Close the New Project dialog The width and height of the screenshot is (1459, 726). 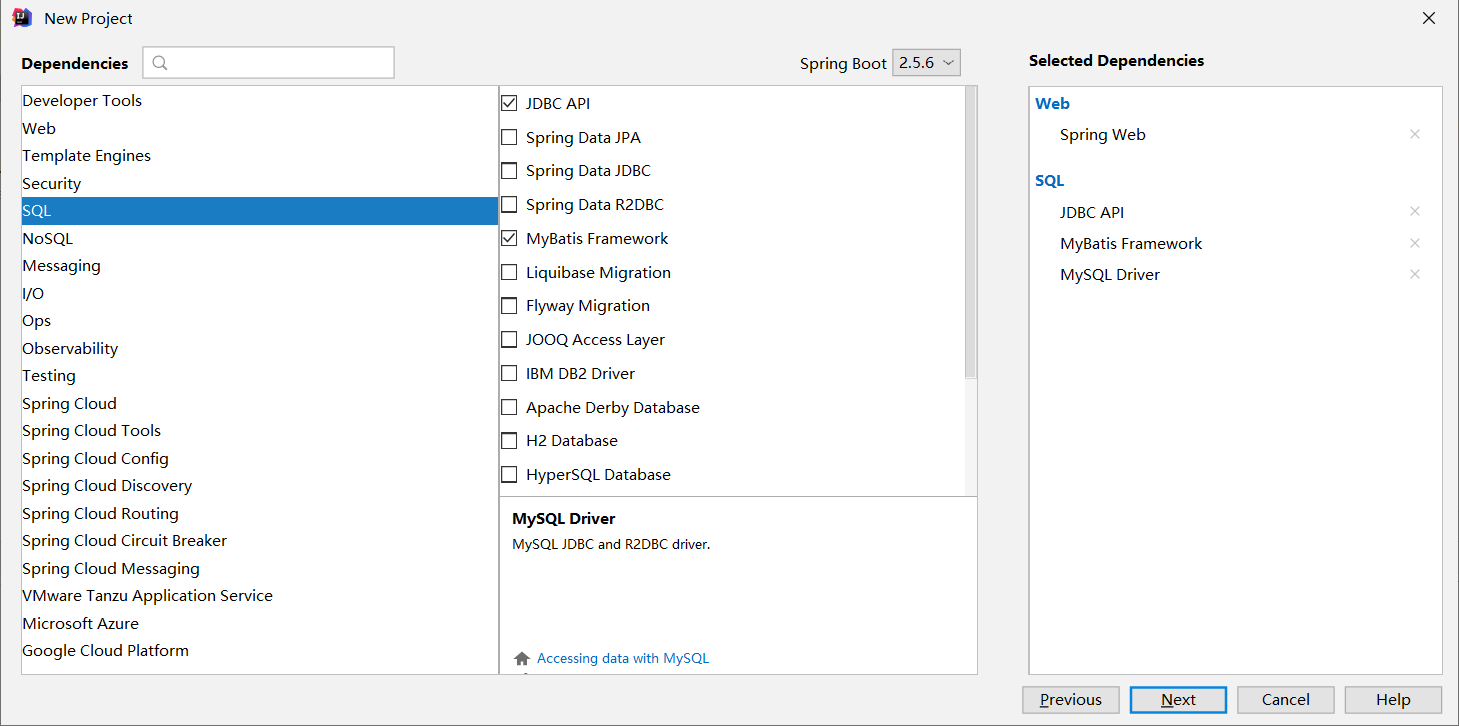tap(1429, 18)
